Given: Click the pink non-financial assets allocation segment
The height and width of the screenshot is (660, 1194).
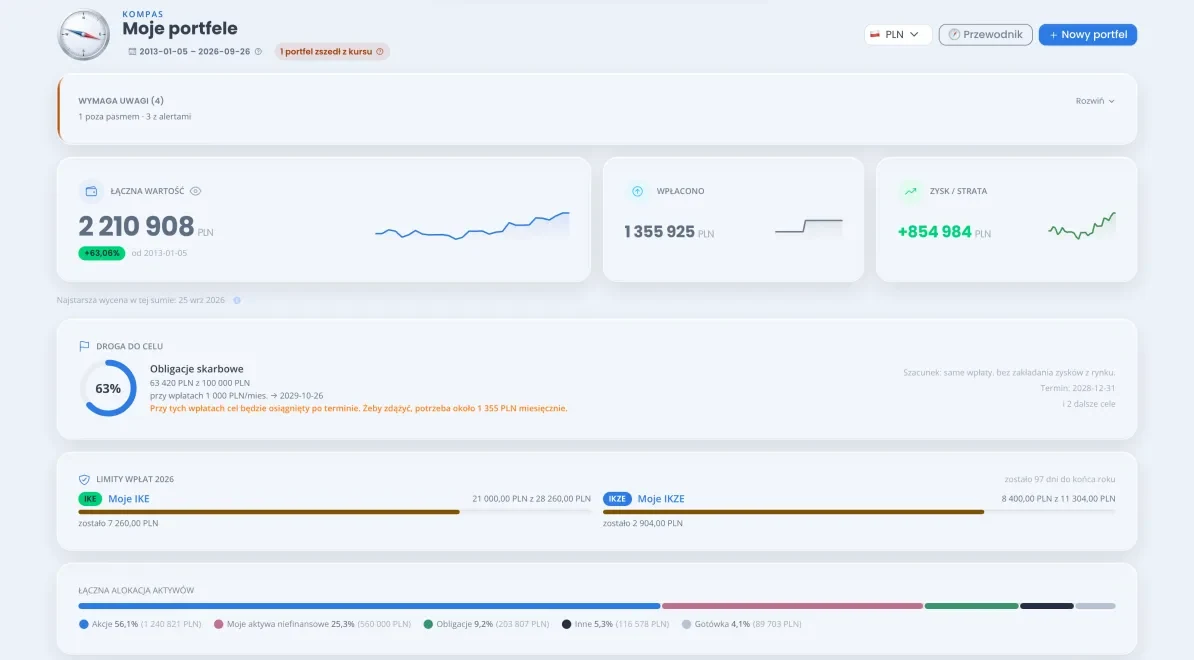Looking at the screenshot, I should coord(793,606).
